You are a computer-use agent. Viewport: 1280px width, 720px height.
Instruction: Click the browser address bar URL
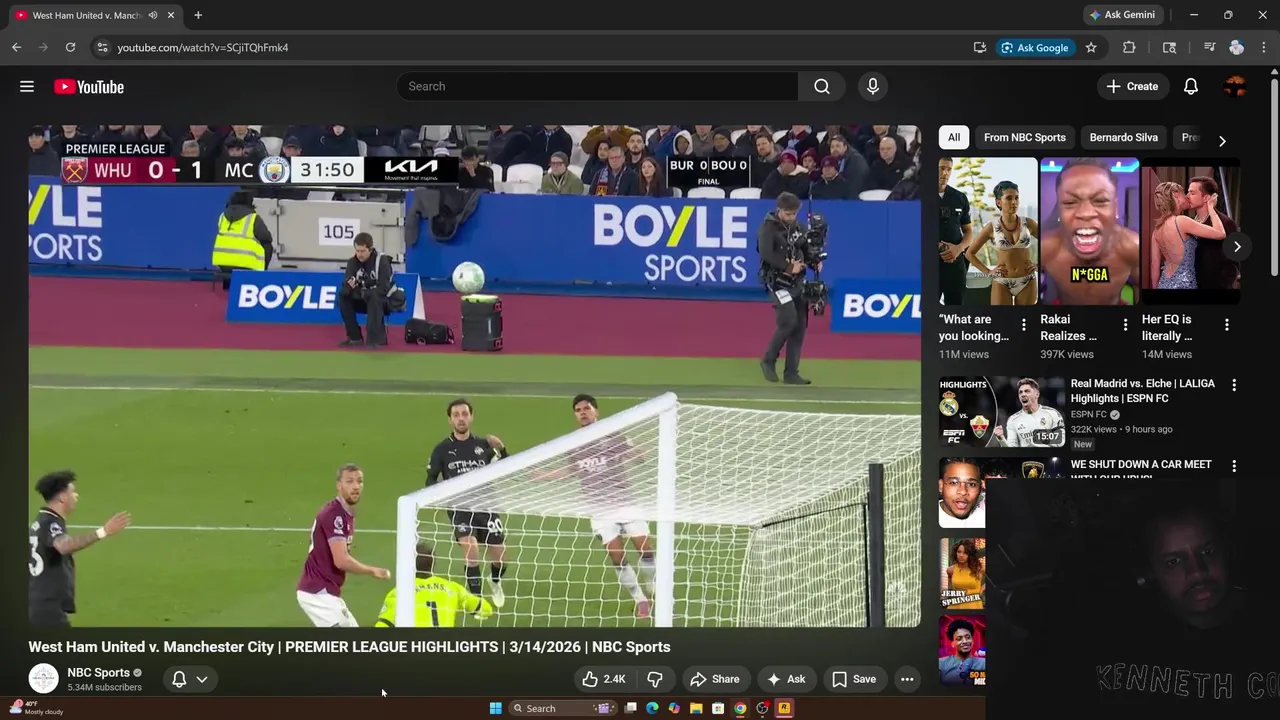click(x=202, y=47)
